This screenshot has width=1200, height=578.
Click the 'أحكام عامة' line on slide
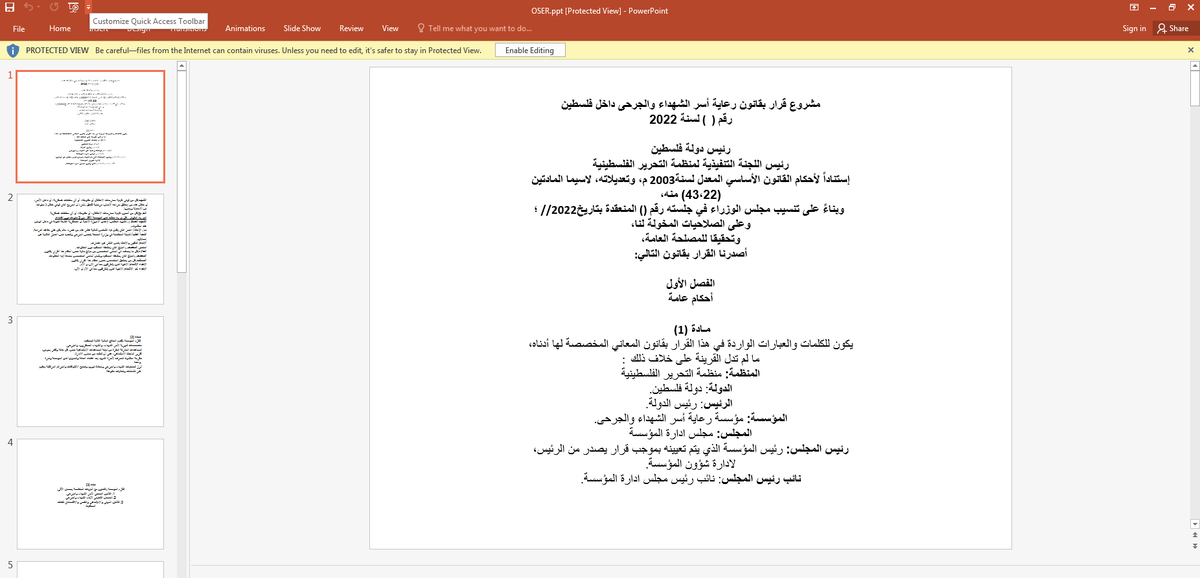(691, 298)
